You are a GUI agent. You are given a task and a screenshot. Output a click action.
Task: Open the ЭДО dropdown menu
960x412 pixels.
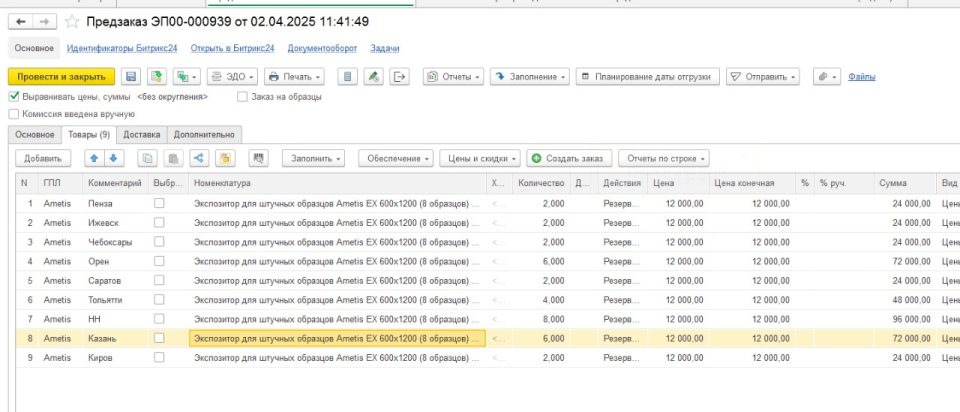click(233, 77)
